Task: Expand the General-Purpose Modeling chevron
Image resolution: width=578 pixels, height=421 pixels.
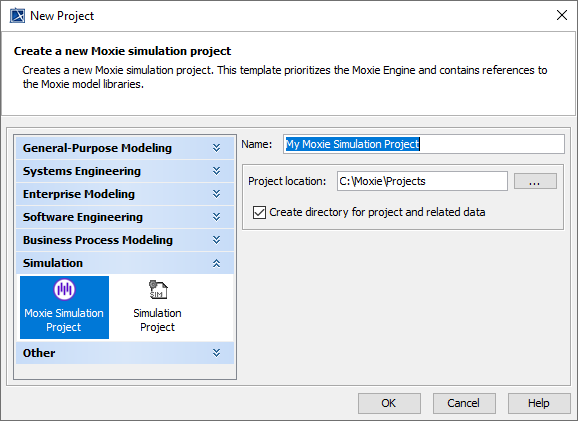Action: (216, 148)
